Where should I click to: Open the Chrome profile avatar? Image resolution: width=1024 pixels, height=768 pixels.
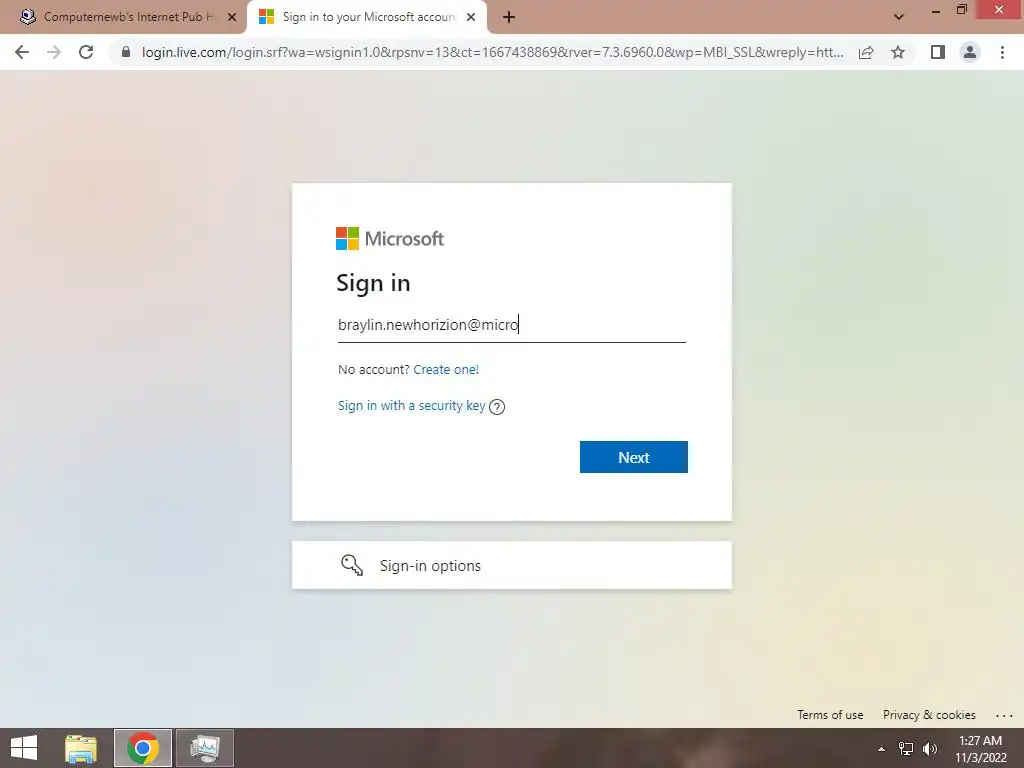click(x=970, y=52)
